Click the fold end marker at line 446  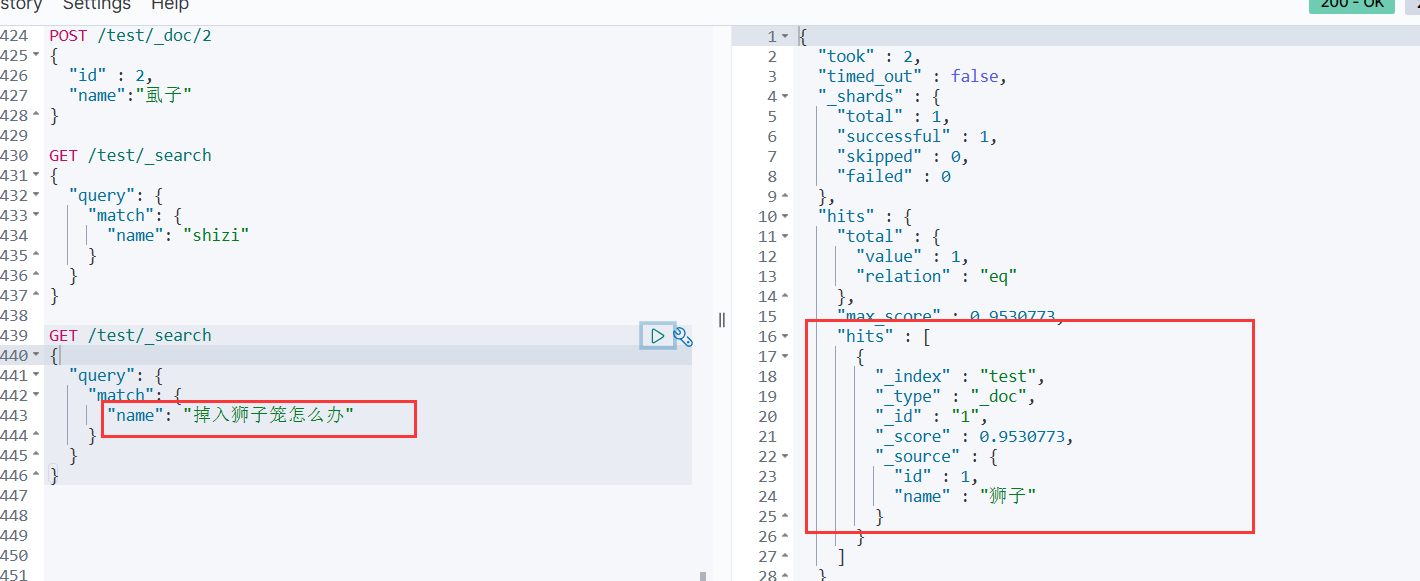click(37, 476)
